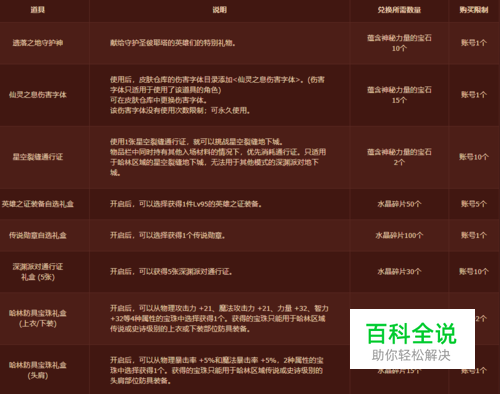Select the 深渊派对通行证礼盒 (5张) item name
Viewport: 500px width, 394px height.
(38, 272)
